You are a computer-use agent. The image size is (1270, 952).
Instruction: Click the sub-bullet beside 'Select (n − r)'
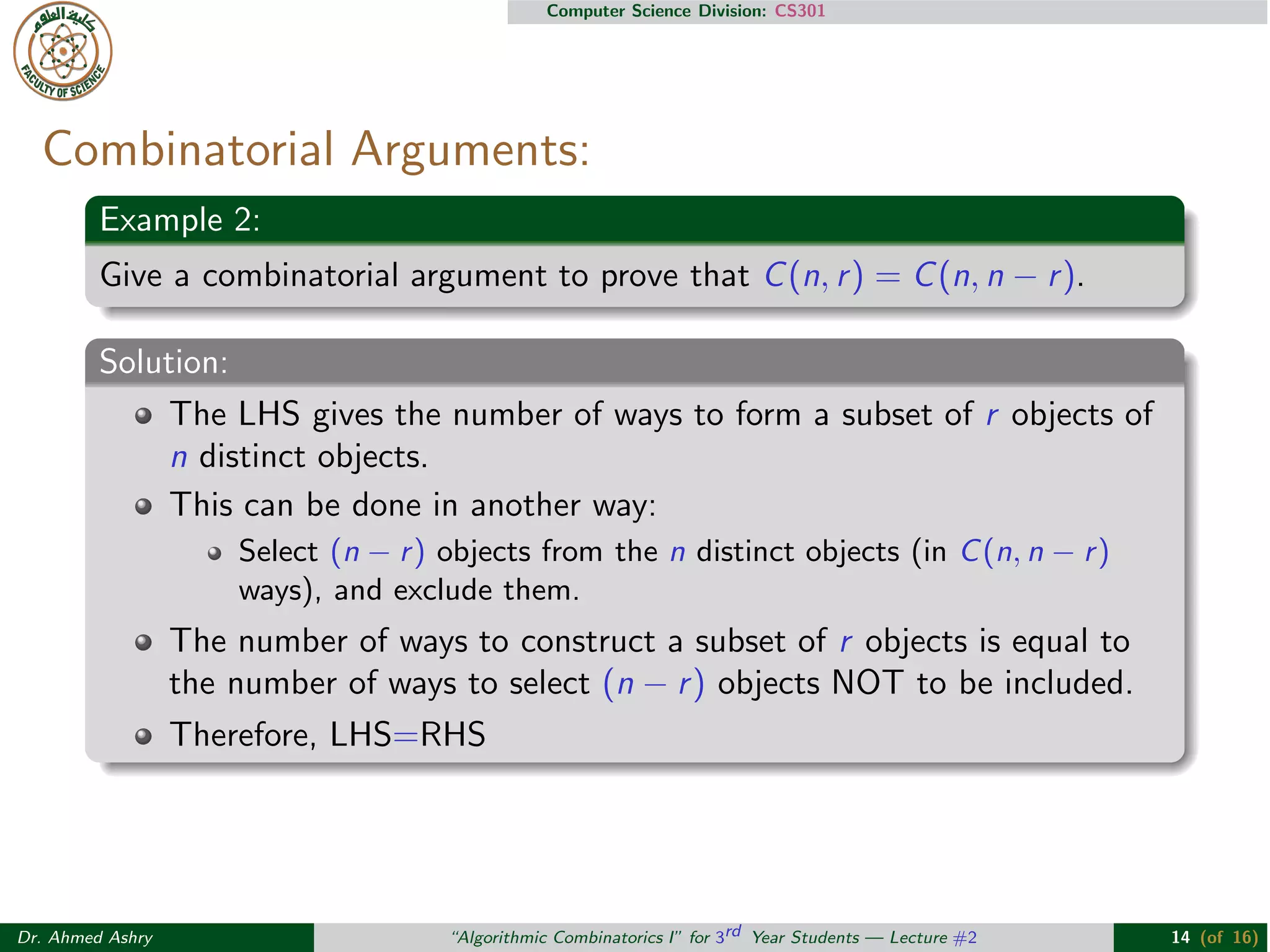215,553
